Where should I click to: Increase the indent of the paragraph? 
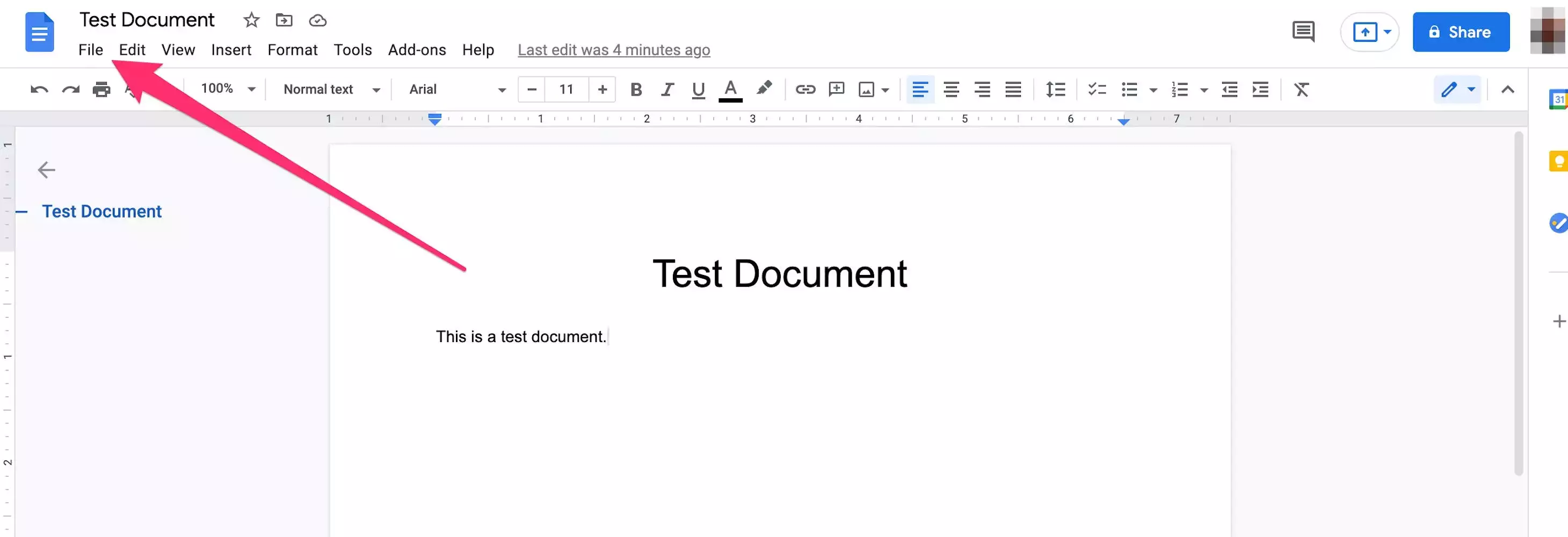(1260, 90)
